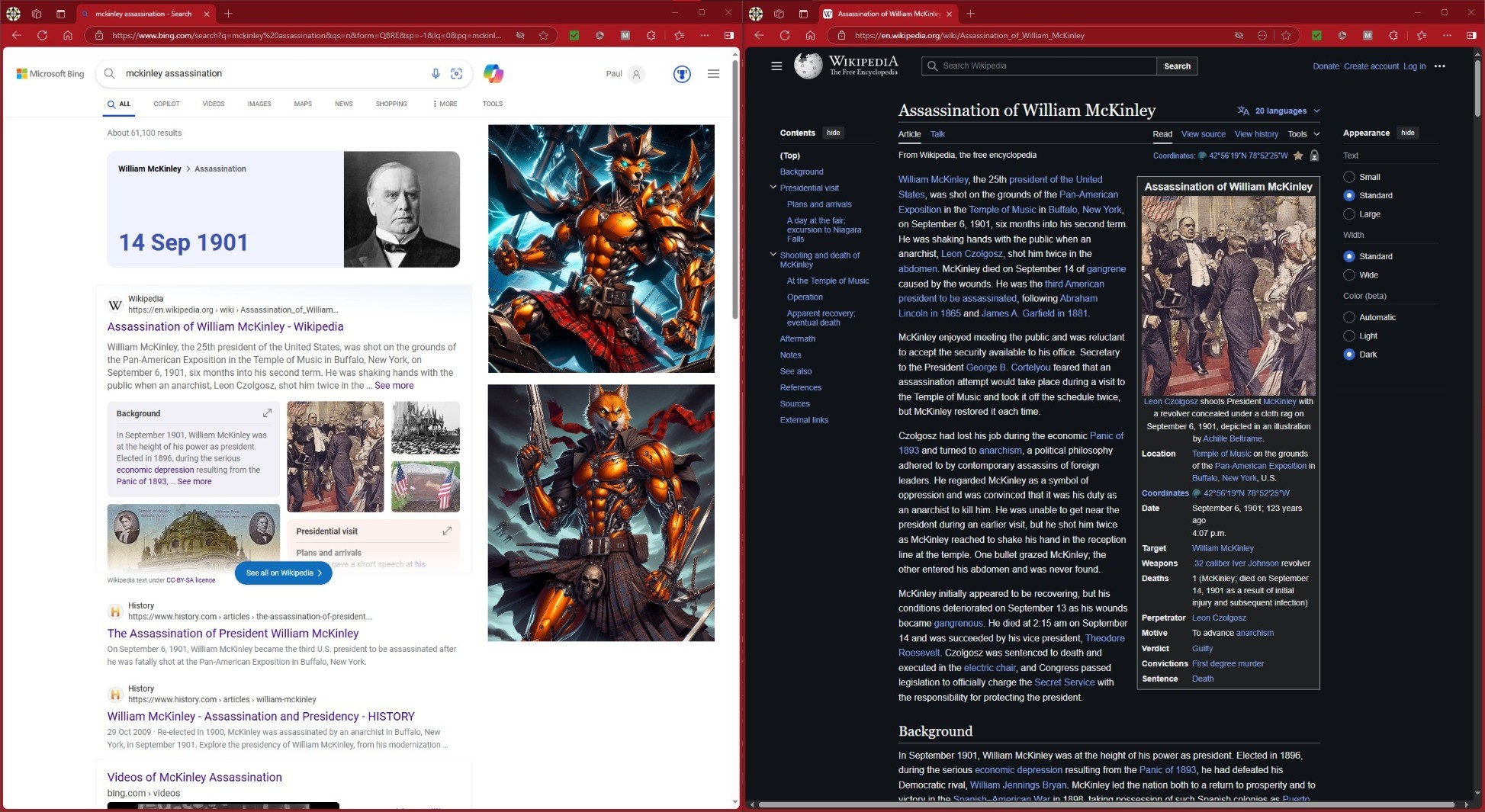Open Aftermath in Wikipedia contents
Screen dimensions: 1485x812
click(797, 339)
